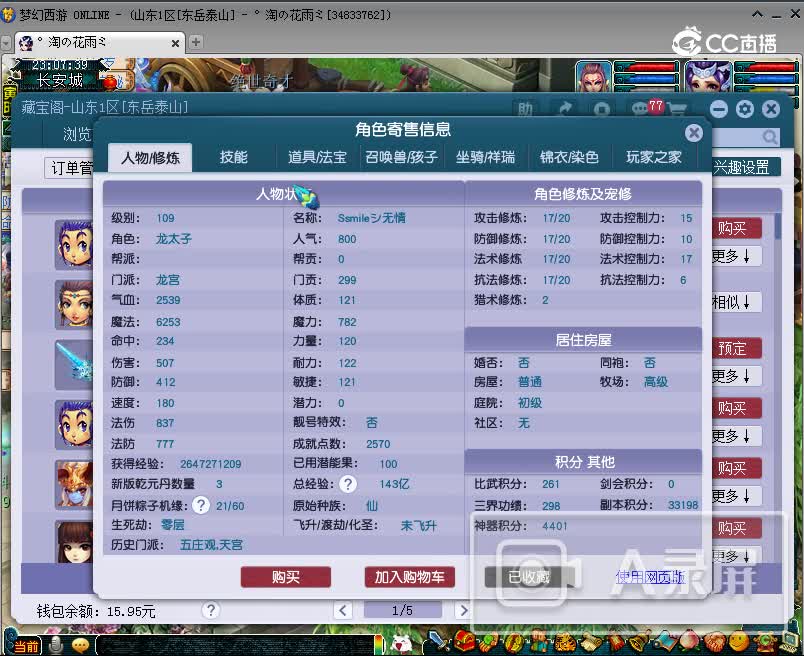The height and width of the screenshot is (656, 804).
Task: Click the character name Ssmileシ无情
Action: (371, 218)
